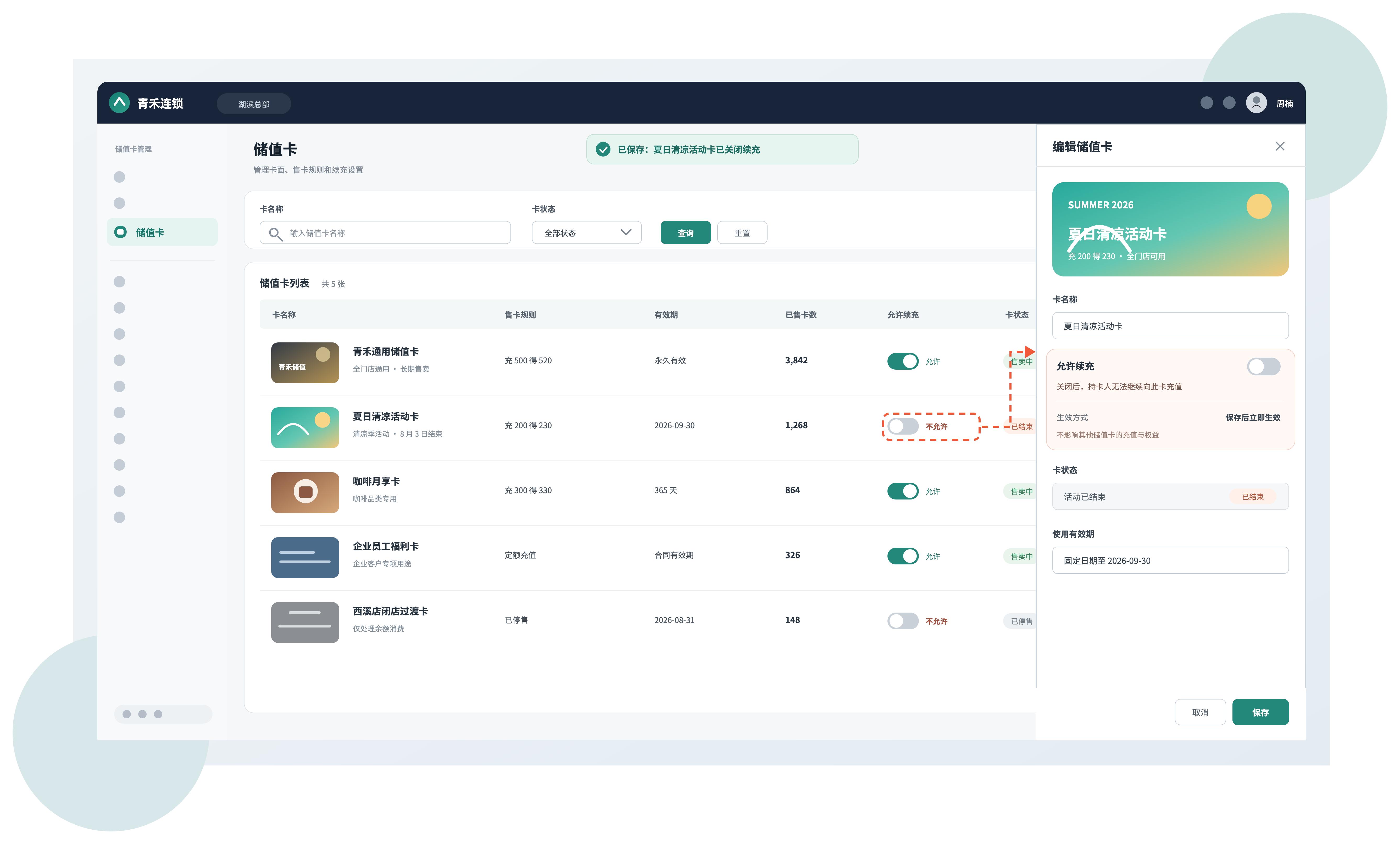Click the 永久有效 validity cell

670,360
